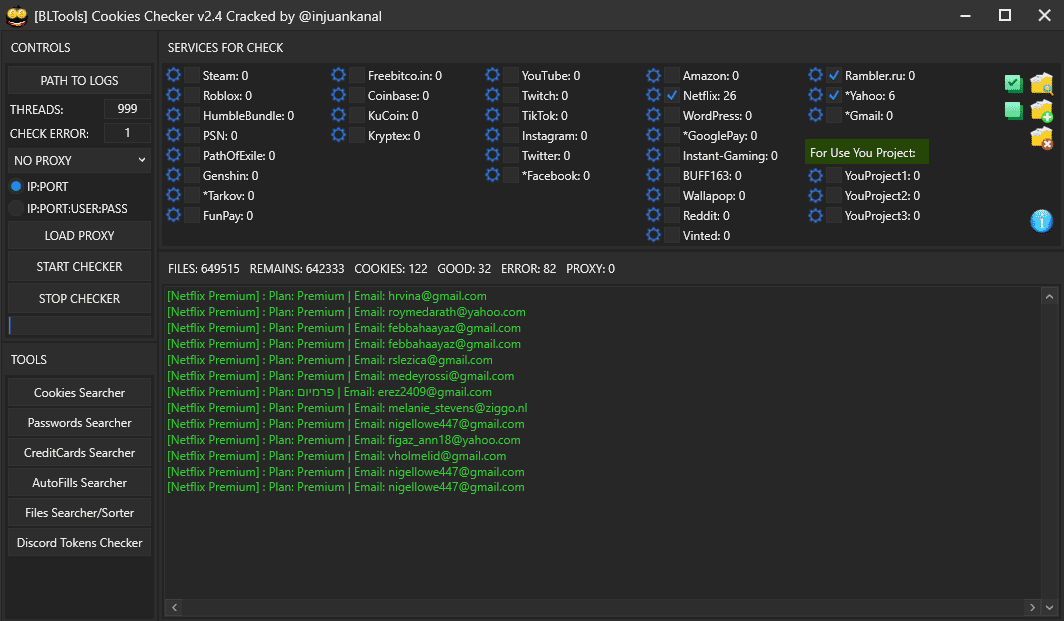This screenshot has width=1064, height=621.
Task: Click the folder icon with green plus
Action: (1042, 110)
